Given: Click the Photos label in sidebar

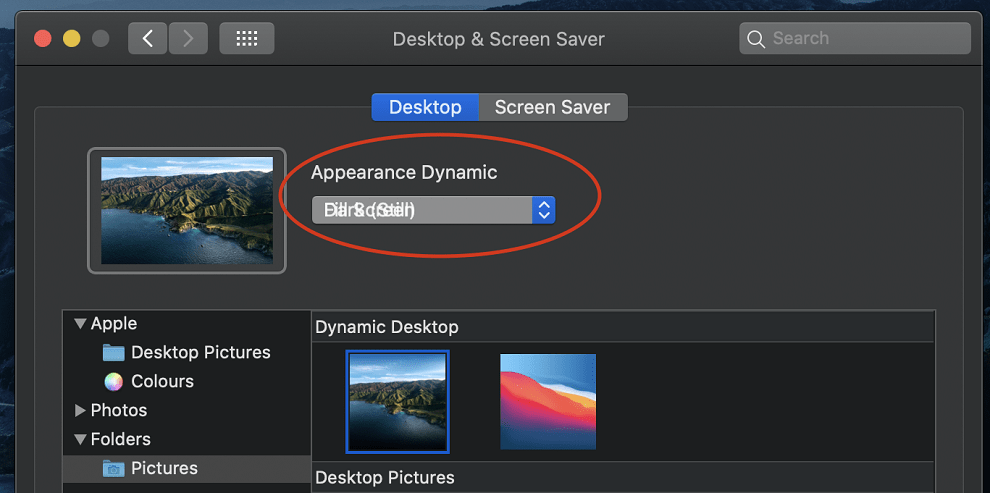Looking at the screenshot, I should click(119, 410).
